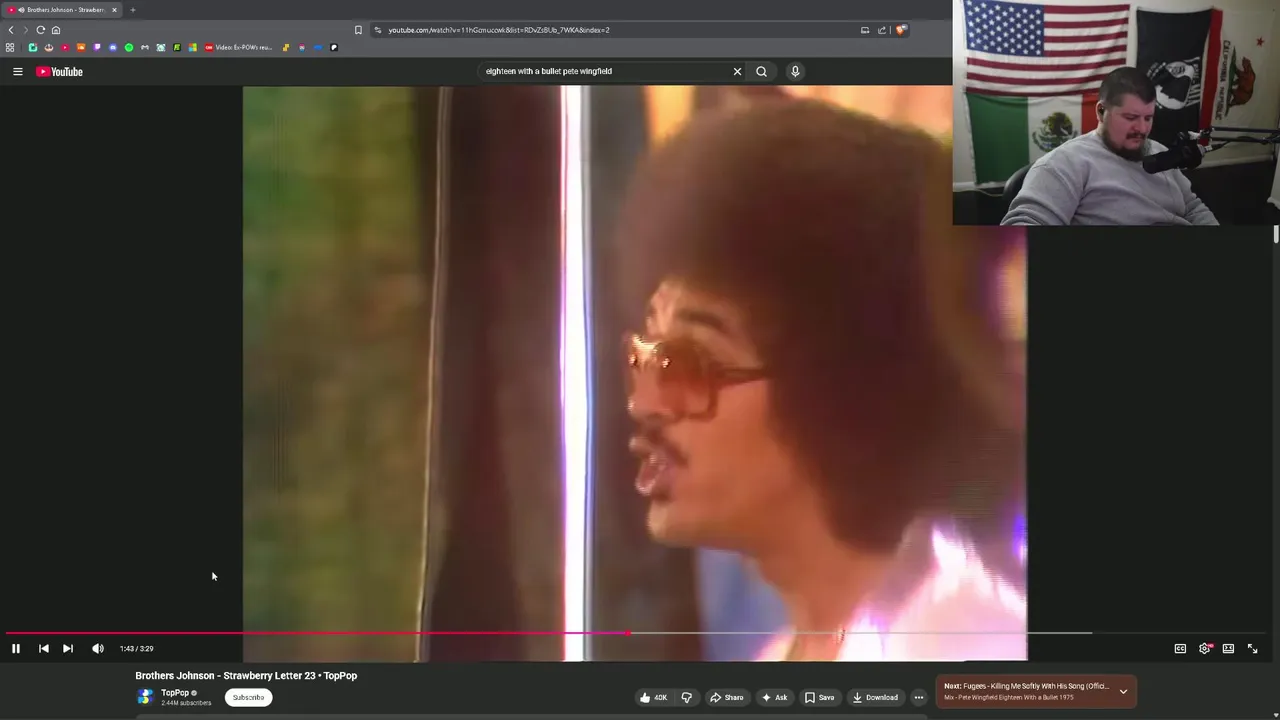Viewport: 1280px width, 720px height.
Task: Go back in browser
Action: pyautogui.click(x=11, y=30)
